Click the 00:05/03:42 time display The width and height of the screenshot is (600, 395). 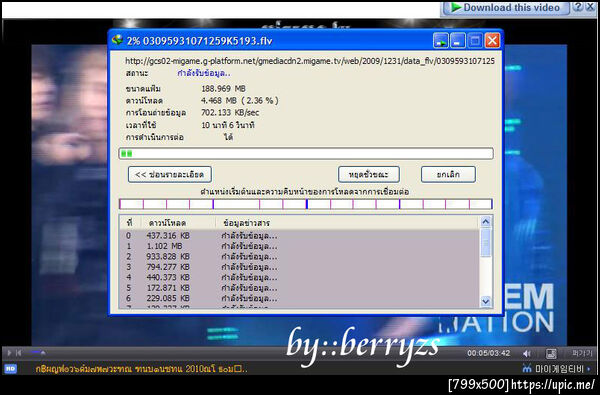tap(488, 353)
